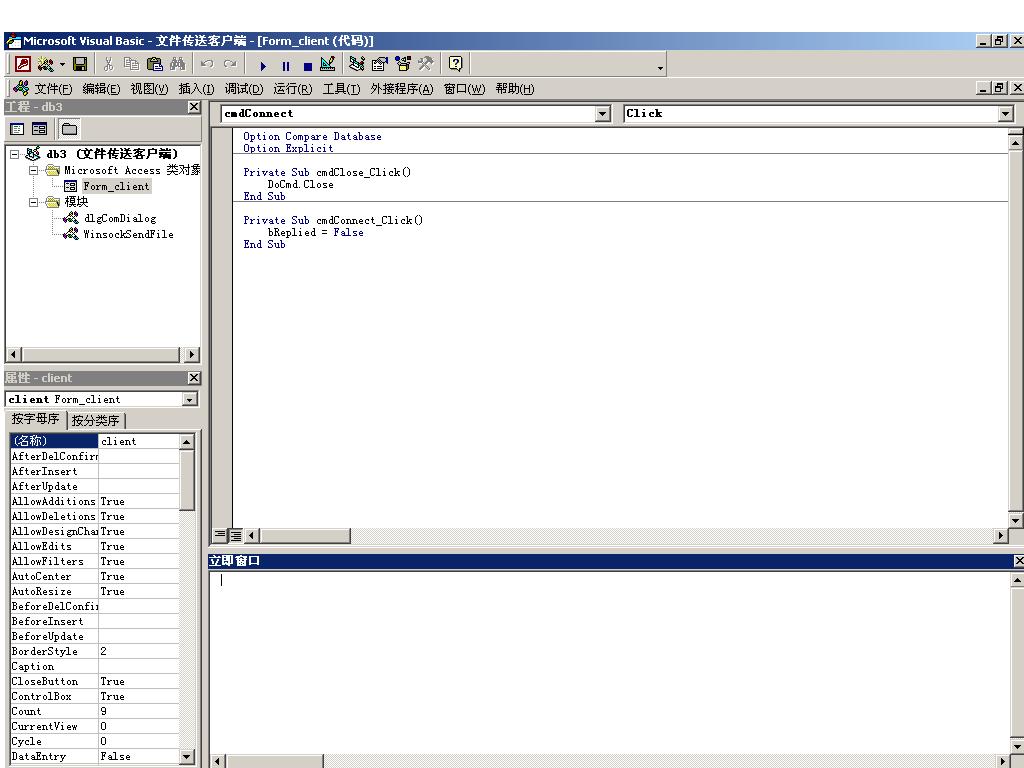This screenshot has height=768, width=1024.
Task: Click the View Microsoft Access toolbar icon
Action: (x=23, y=64)
